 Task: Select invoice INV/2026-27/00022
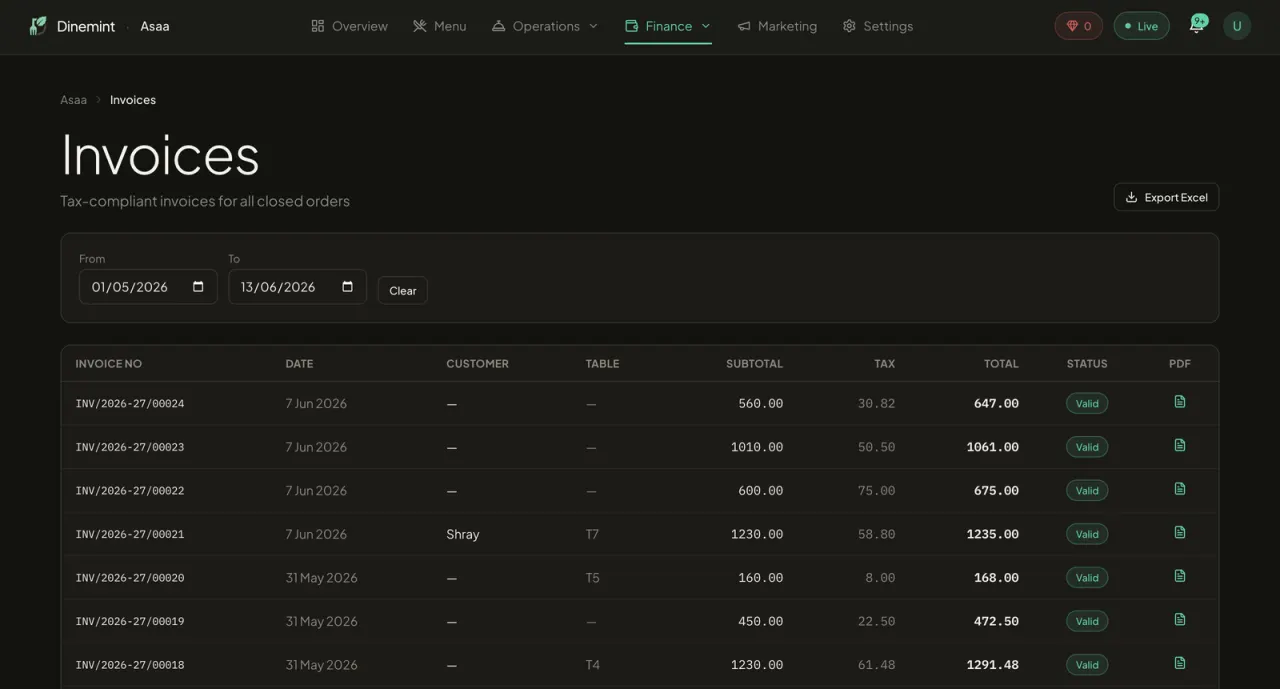tap(130, 491)
